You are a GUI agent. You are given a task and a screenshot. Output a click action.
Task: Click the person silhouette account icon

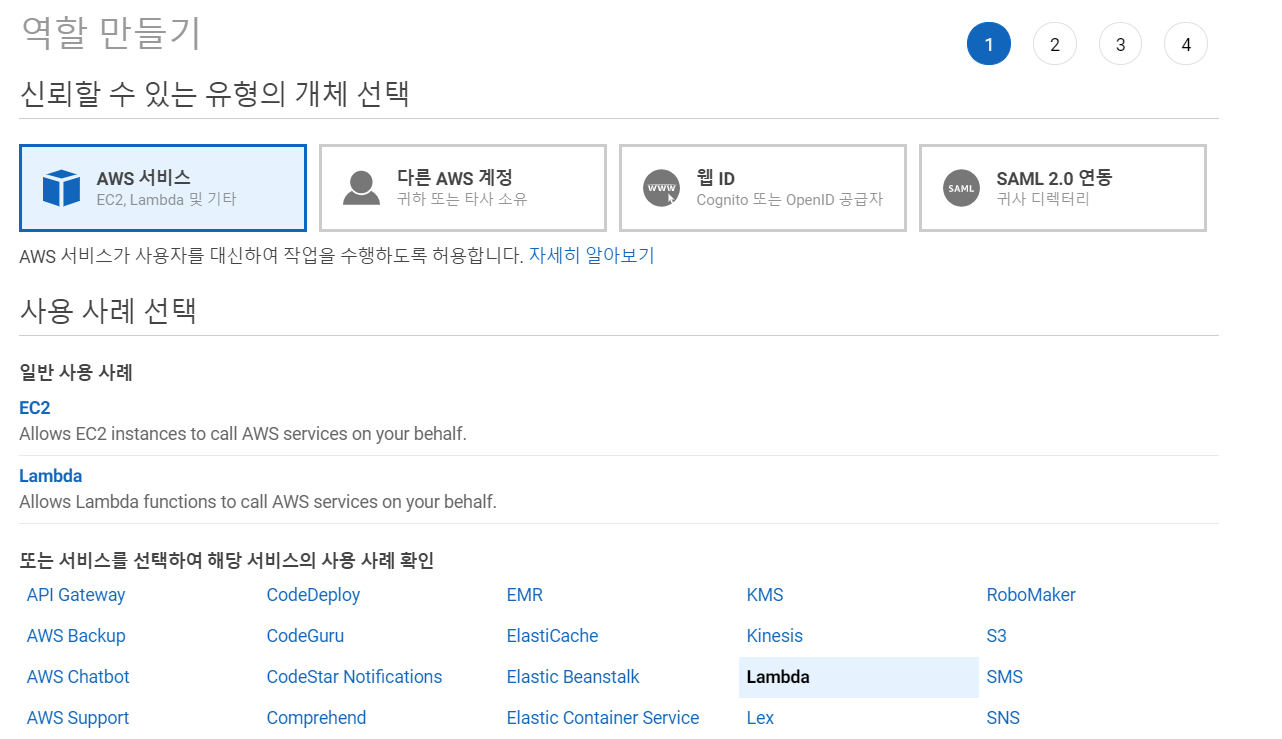pos(361,188)
